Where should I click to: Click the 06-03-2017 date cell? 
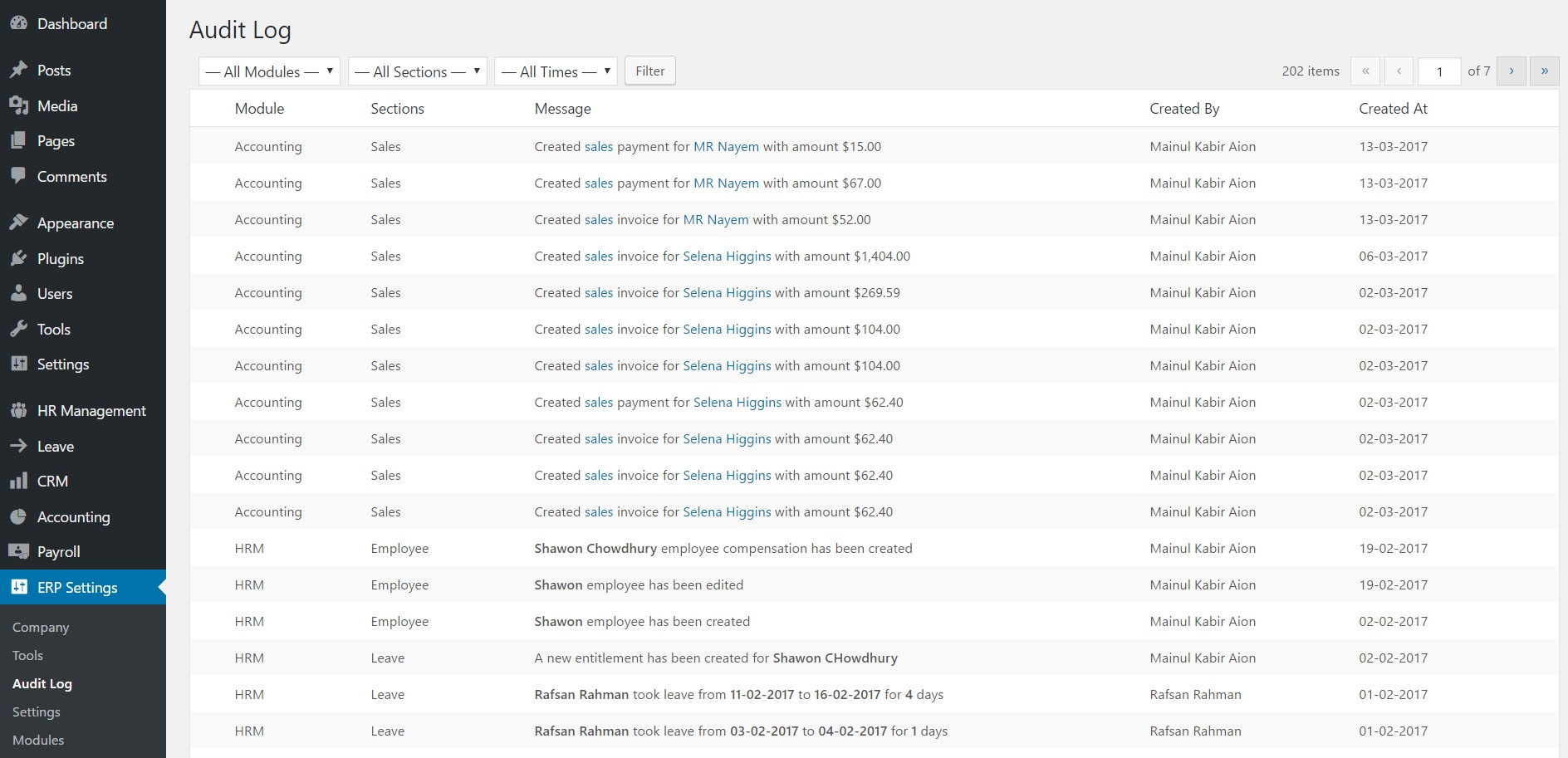pyautogui.click(x=1393, y=256)
